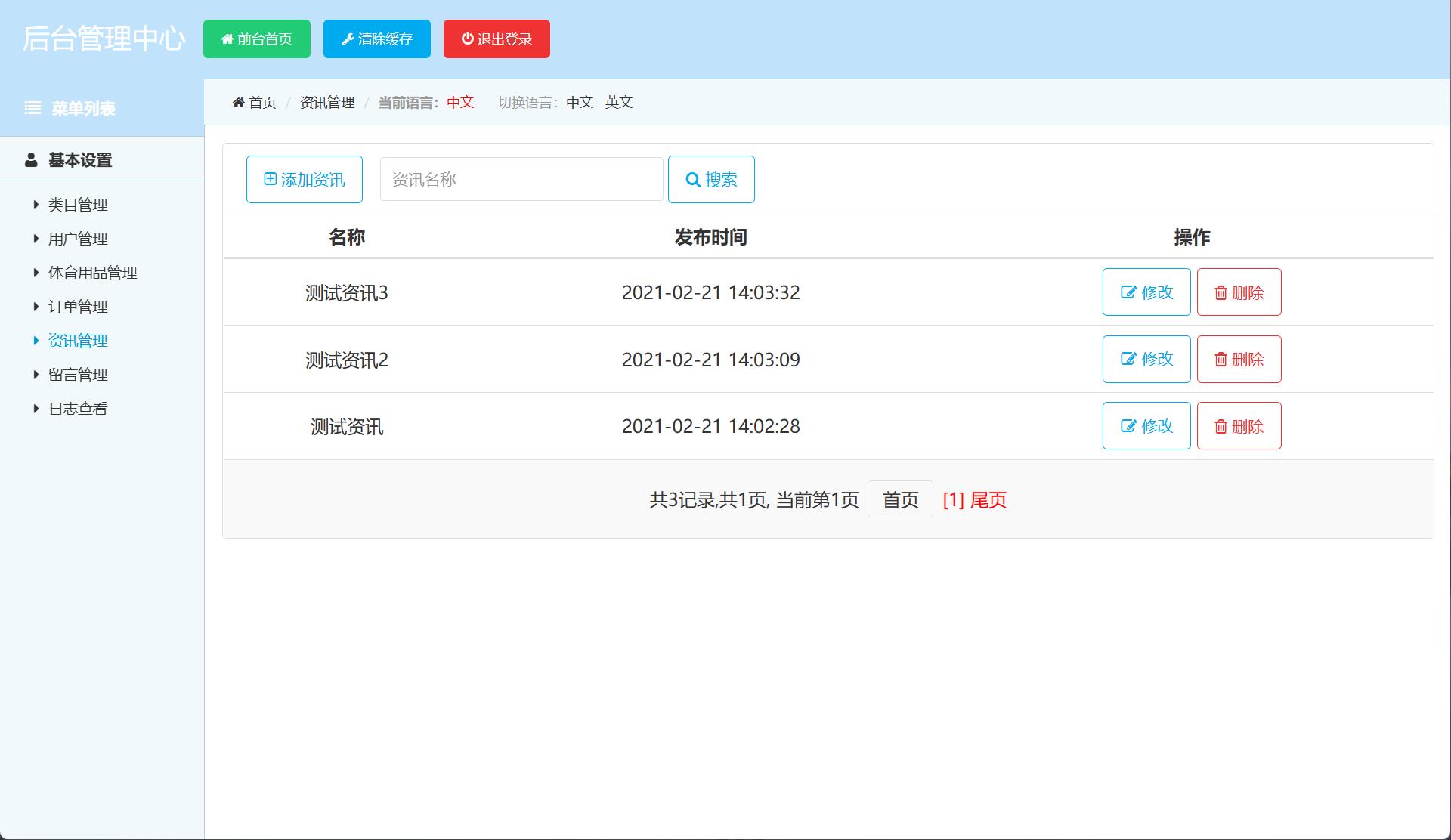Open 前台首页 from the top bar
1451x840 pixels.
coord(256,39)
